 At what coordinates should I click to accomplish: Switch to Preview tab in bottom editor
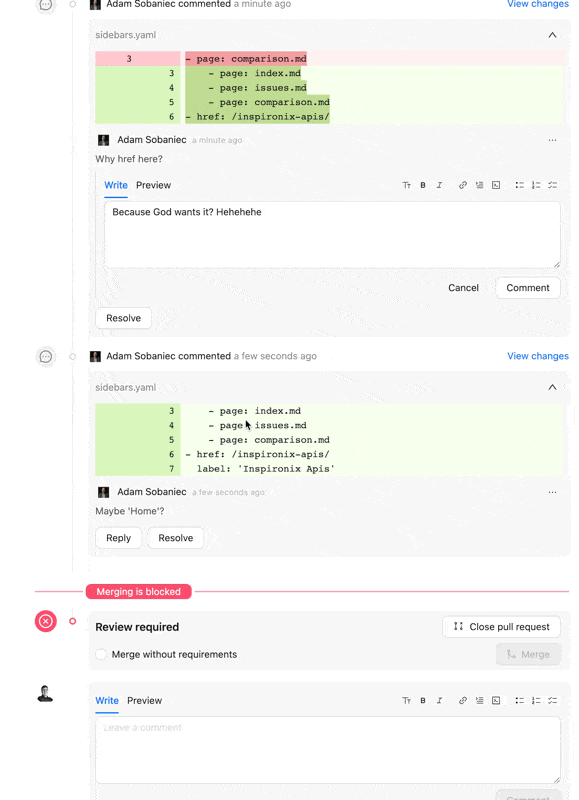click(144, 701)
